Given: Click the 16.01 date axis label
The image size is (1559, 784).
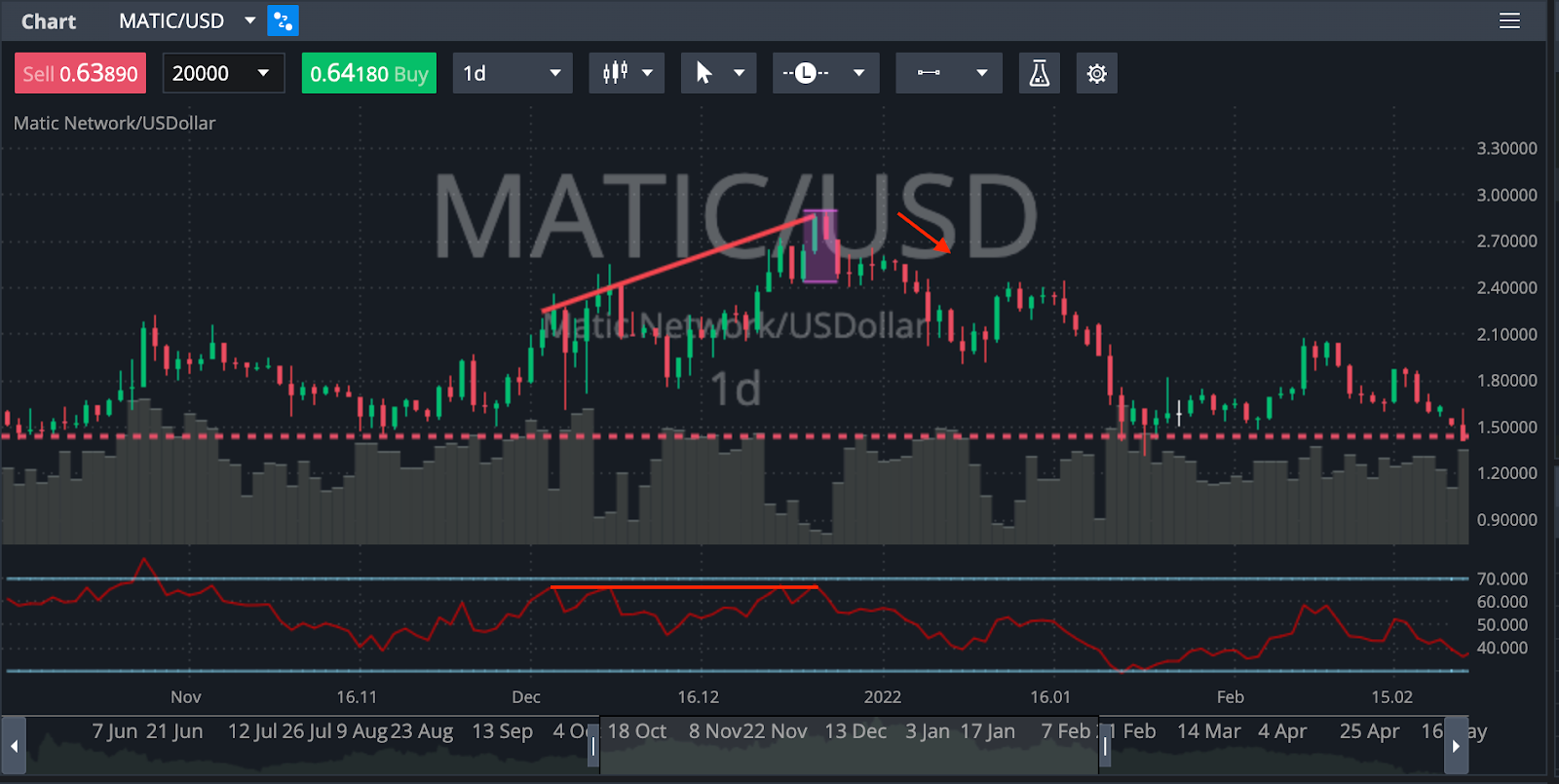Looking at the screenshot, I should (1050, 697).
